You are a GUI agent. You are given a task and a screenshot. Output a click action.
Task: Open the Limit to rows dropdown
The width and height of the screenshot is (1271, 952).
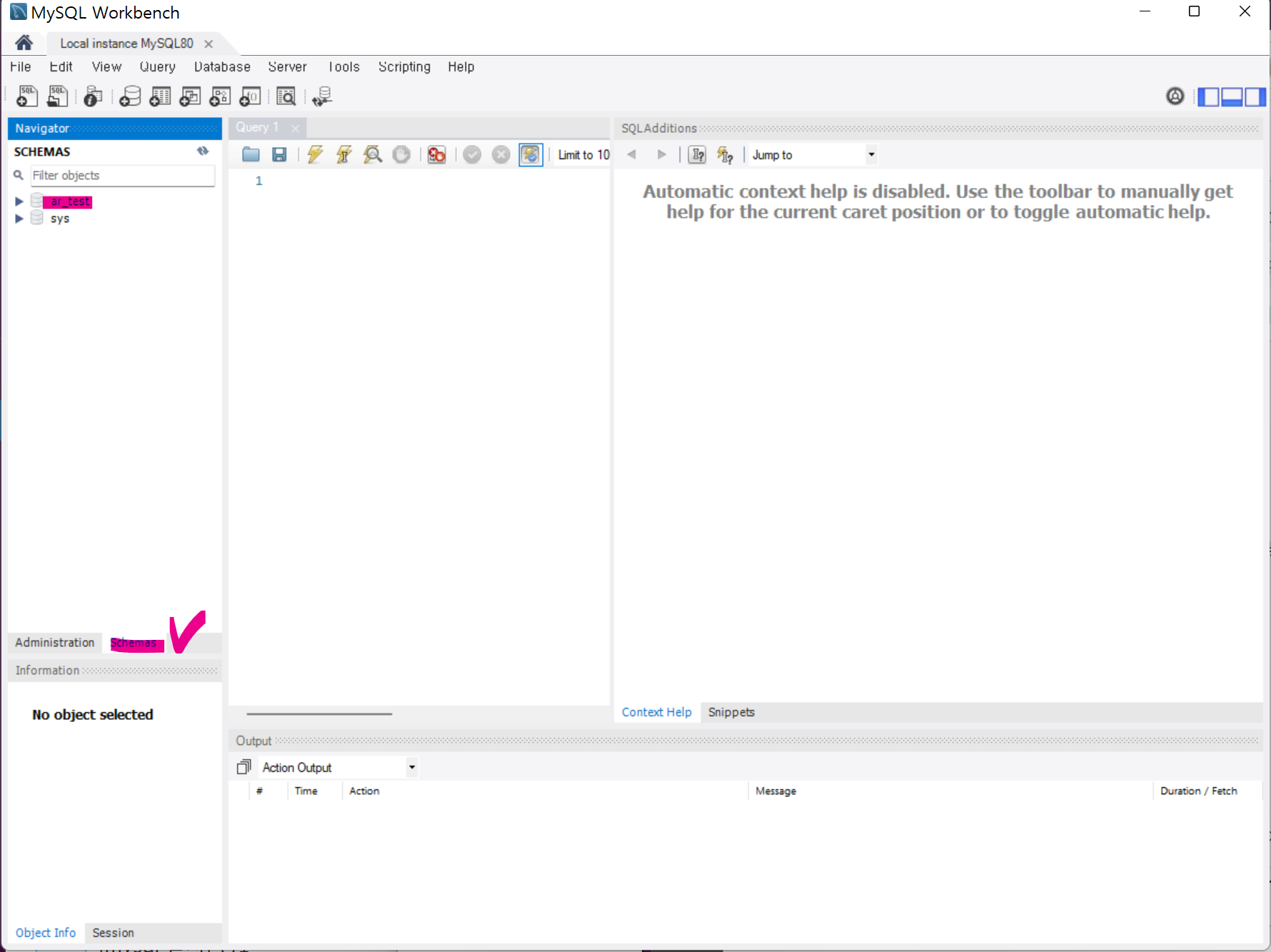[583, 154]
